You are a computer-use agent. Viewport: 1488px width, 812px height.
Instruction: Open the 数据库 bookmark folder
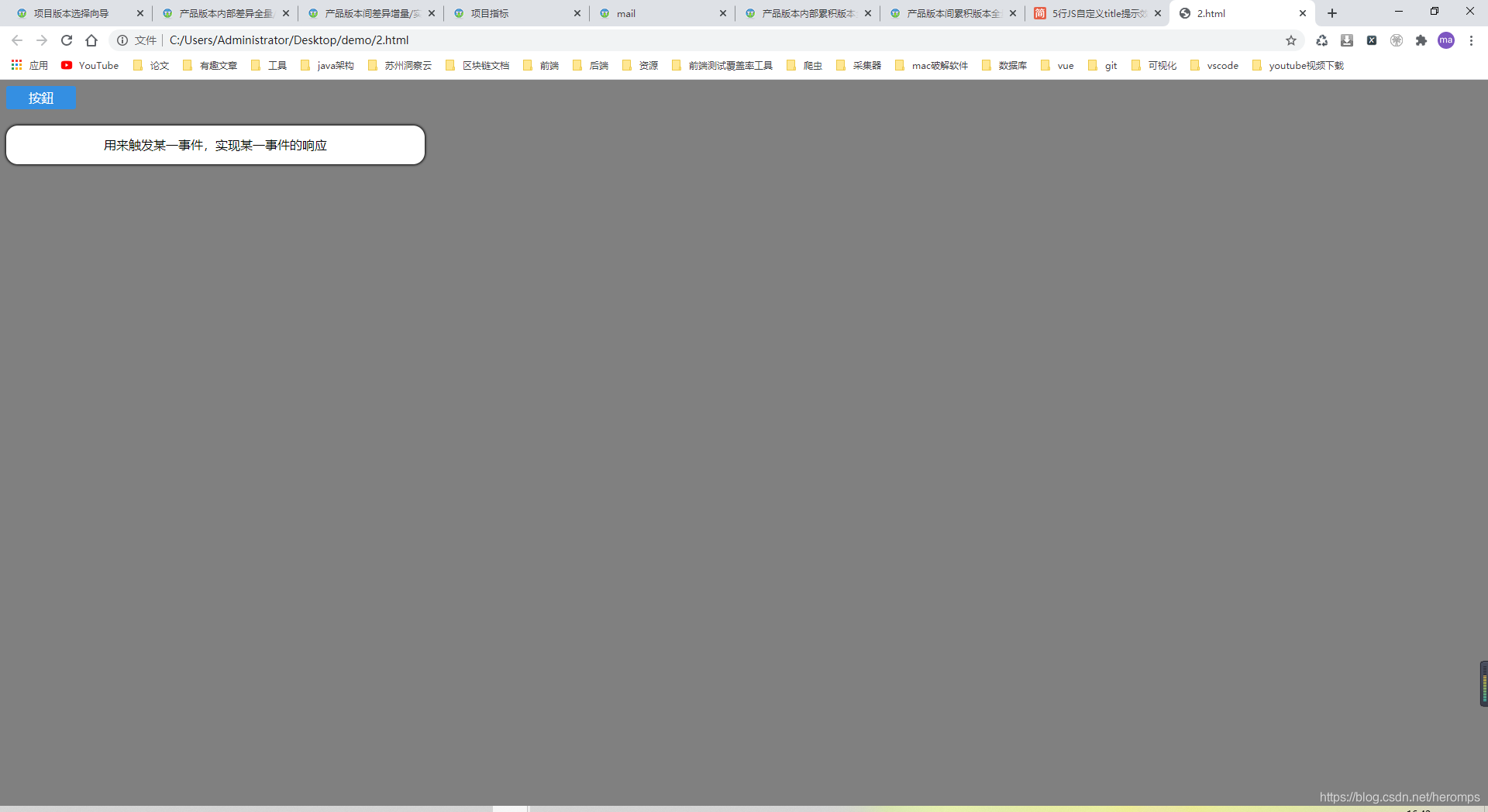click(1004, 66)
